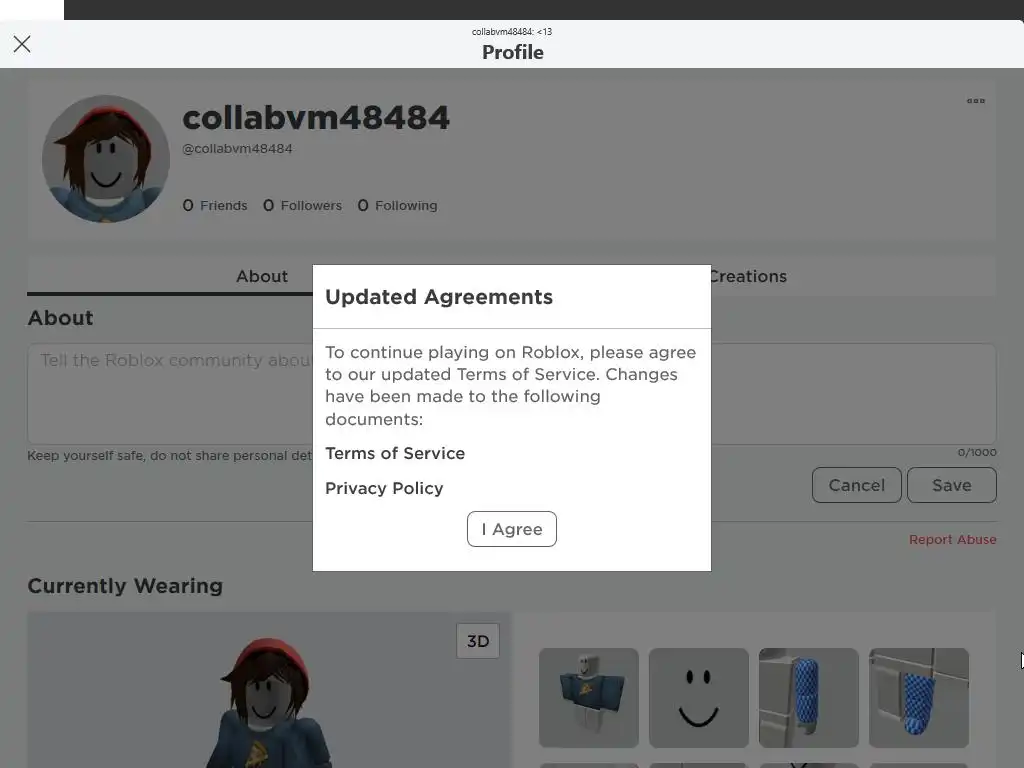
Task: Click the @collabvm48484 username handle
Action: pos(237,149)
